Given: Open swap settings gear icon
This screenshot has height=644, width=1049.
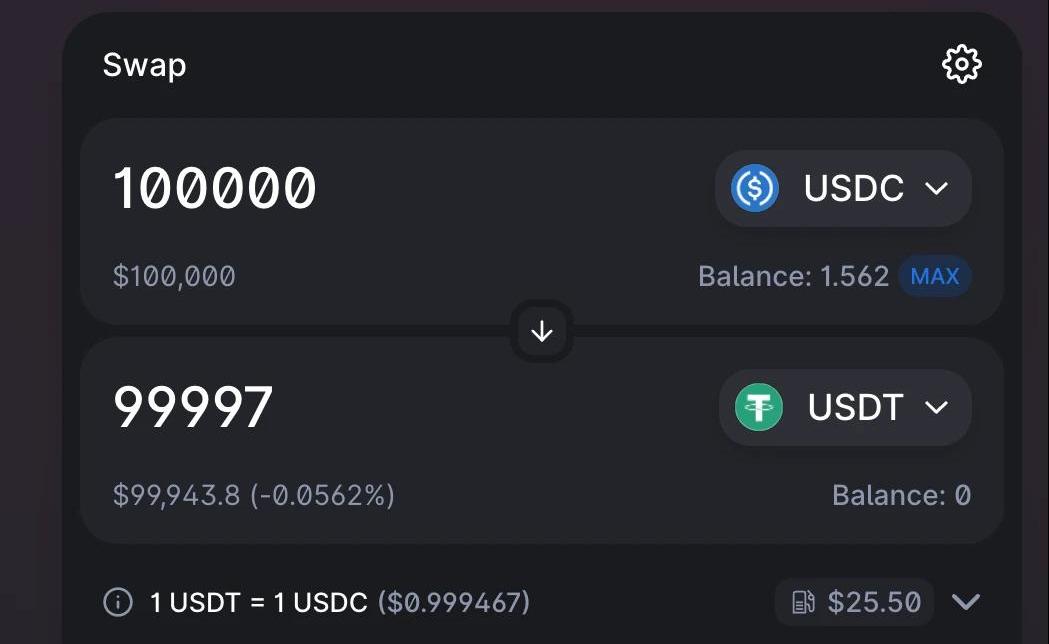Looking at the screenshot, I should coord(961,65).
